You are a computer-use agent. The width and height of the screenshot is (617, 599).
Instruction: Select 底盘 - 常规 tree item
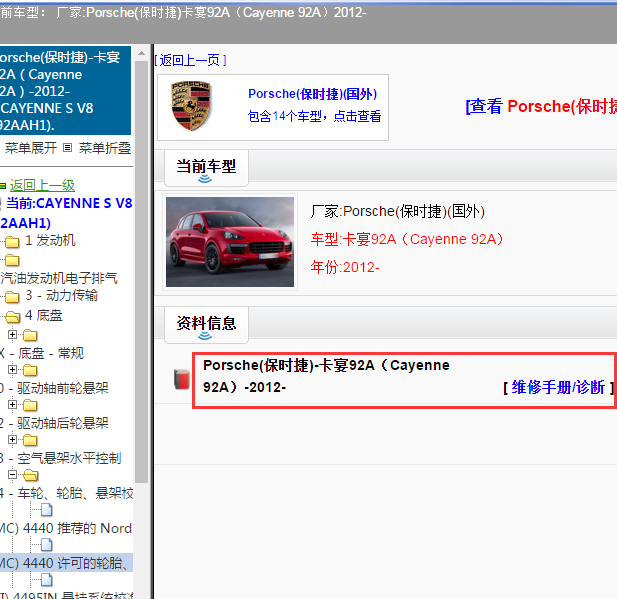point(42,353)
